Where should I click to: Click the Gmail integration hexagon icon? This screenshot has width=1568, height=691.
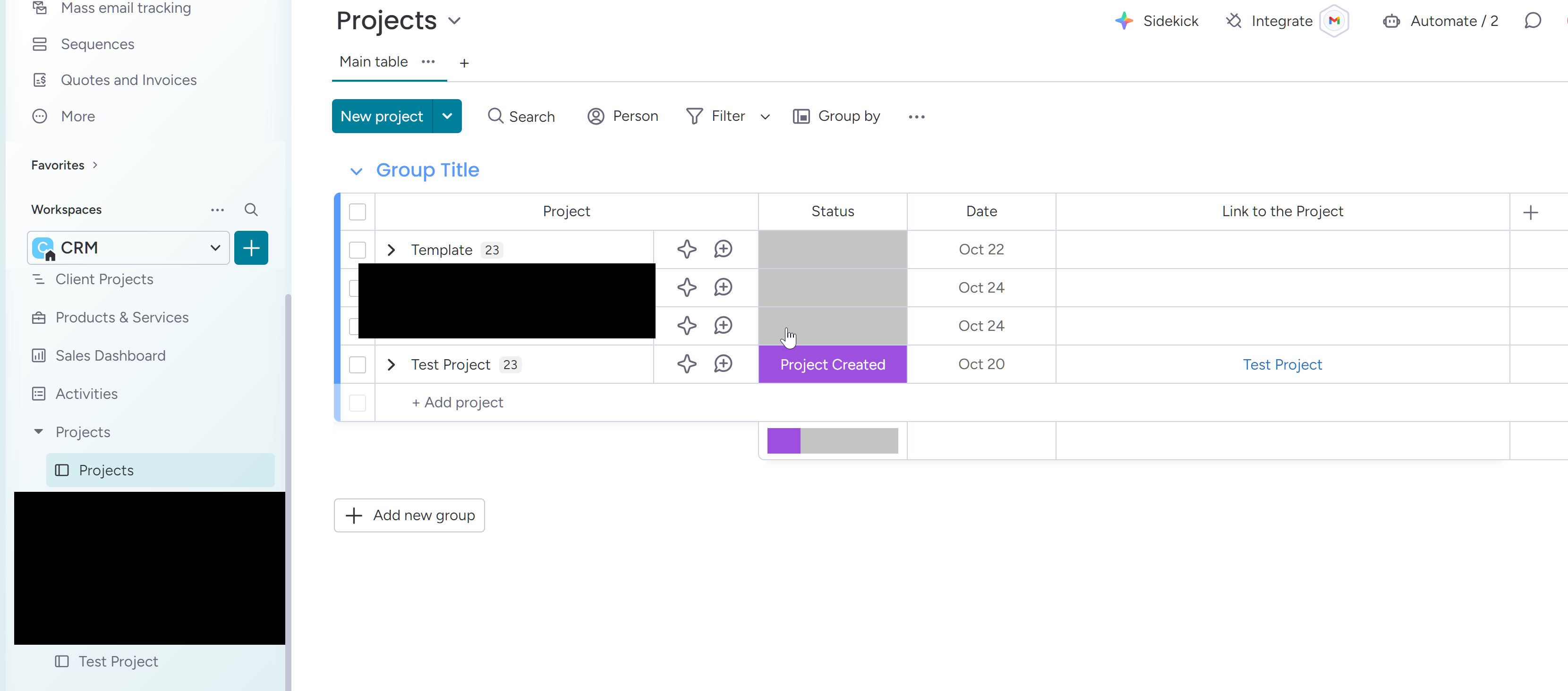[x=1334, y=21]
